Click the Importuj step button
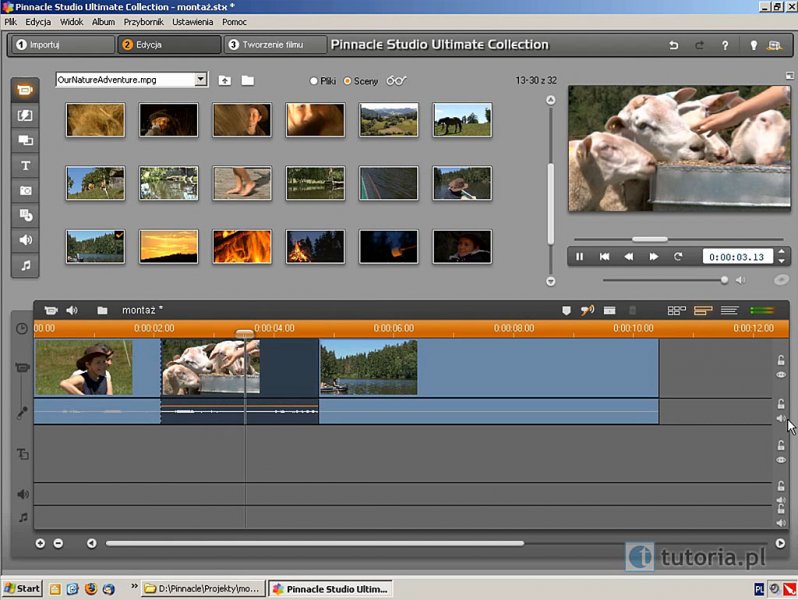 coord(60,45)
